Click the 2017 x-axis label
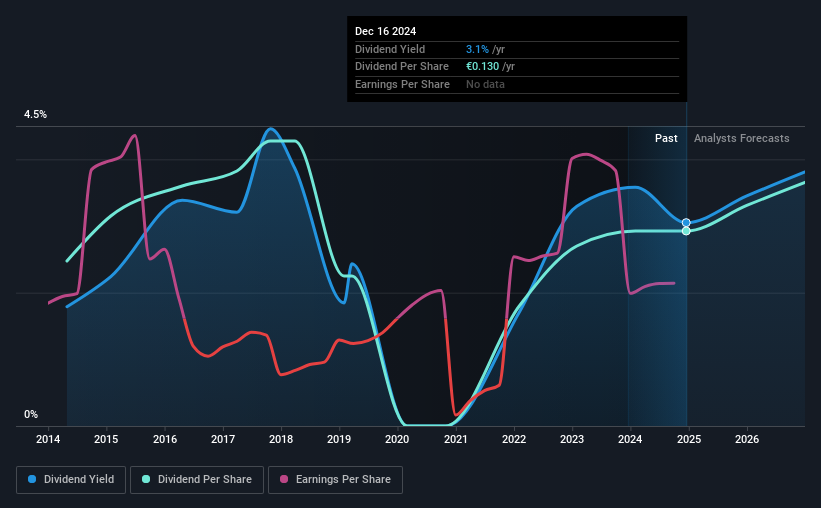 coord(223,439)
